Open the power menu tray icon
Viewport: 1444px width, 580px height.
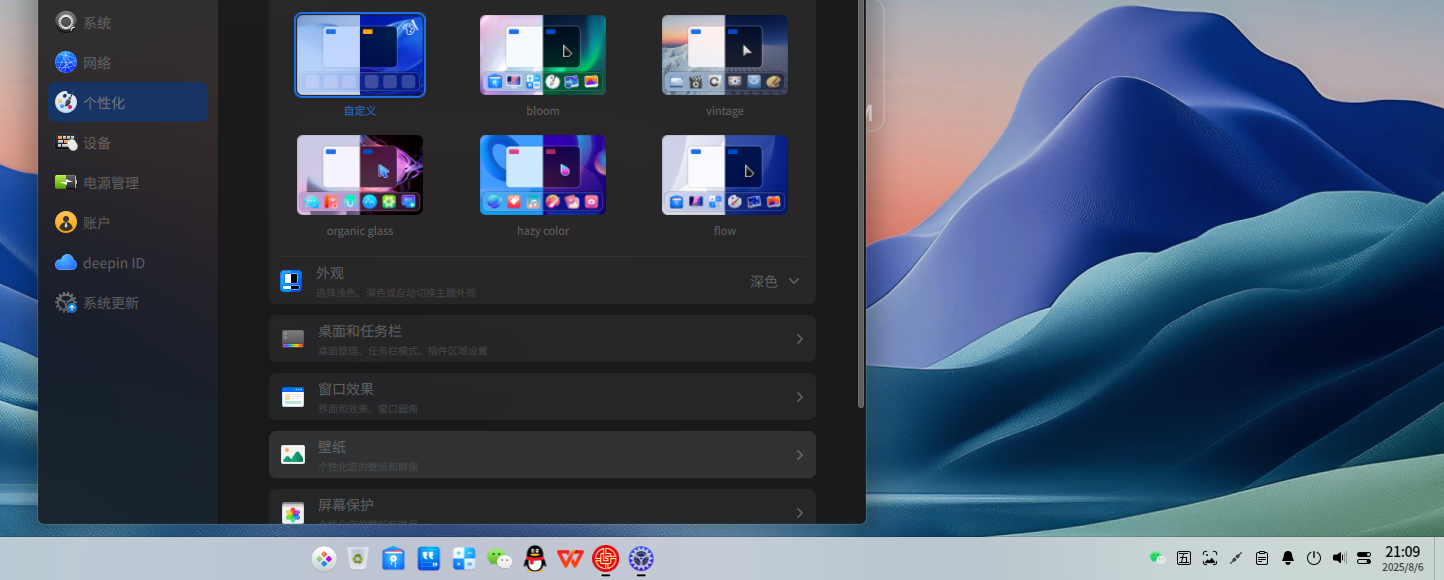pyautogui.click(x=1314, y=558)
